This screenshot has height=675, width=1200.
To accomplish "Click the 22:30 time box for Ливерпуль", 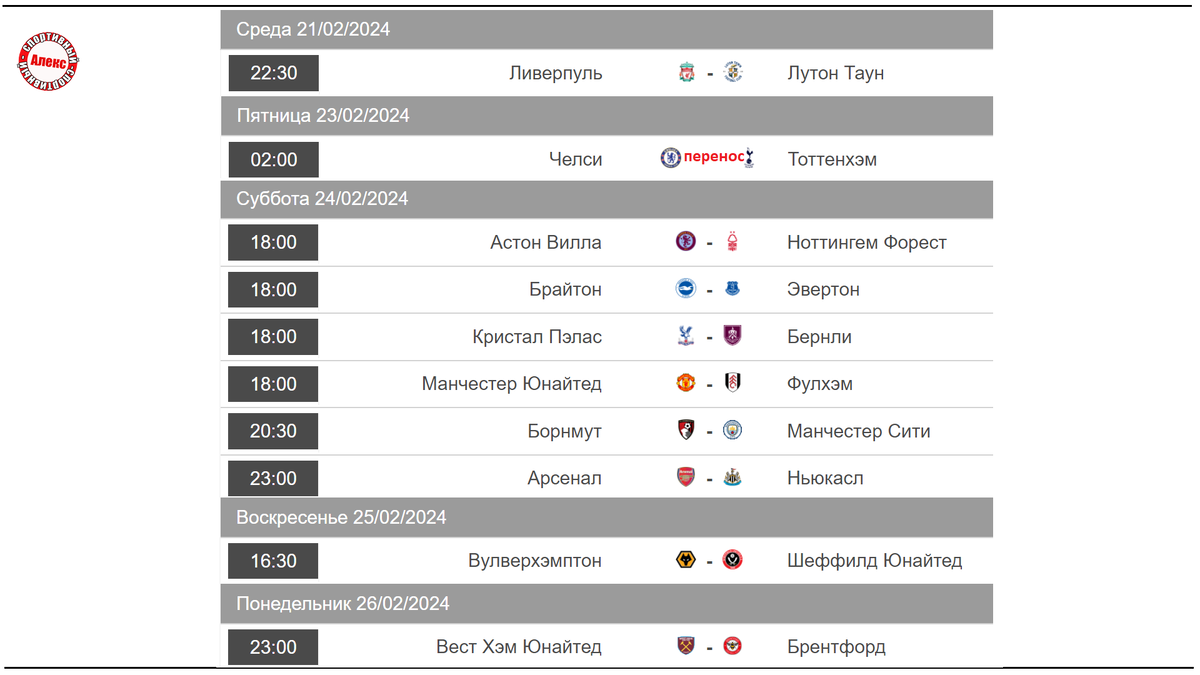I will coord(273,73).
